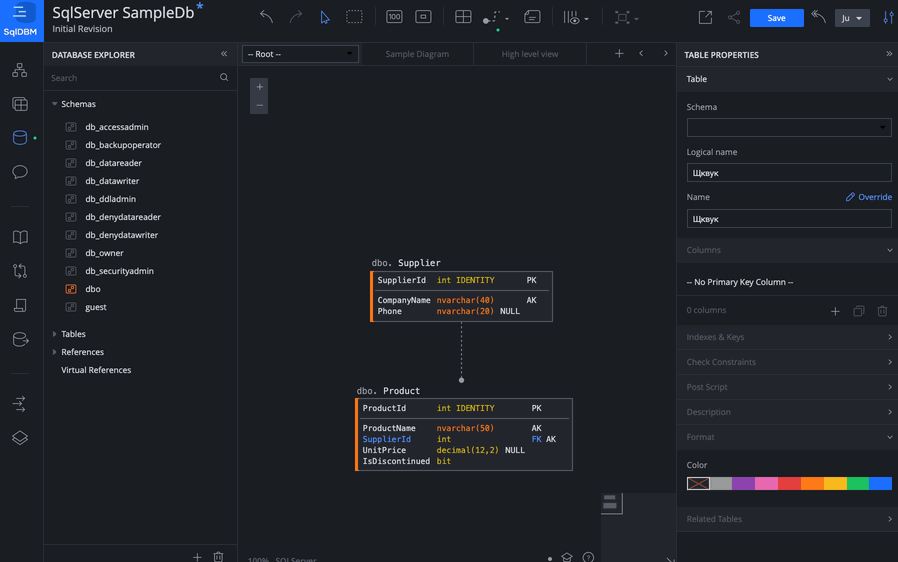Screen dimensions: 898x562
Task: Open the auto-layout arrange tool
Action: (626, 18)
